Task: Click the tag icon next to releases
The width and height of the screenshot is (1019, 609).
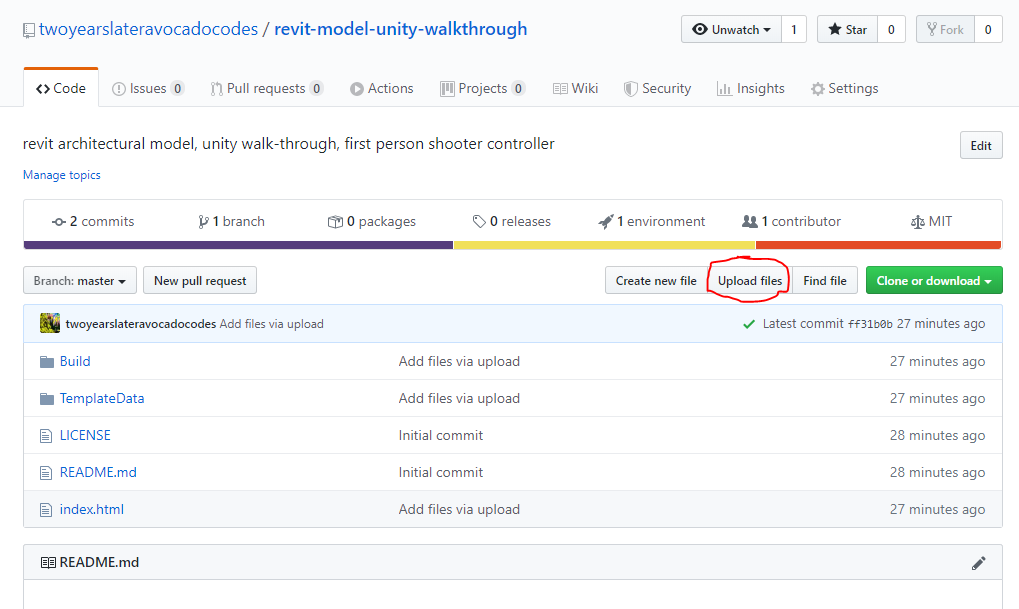Action: [479, 222]
